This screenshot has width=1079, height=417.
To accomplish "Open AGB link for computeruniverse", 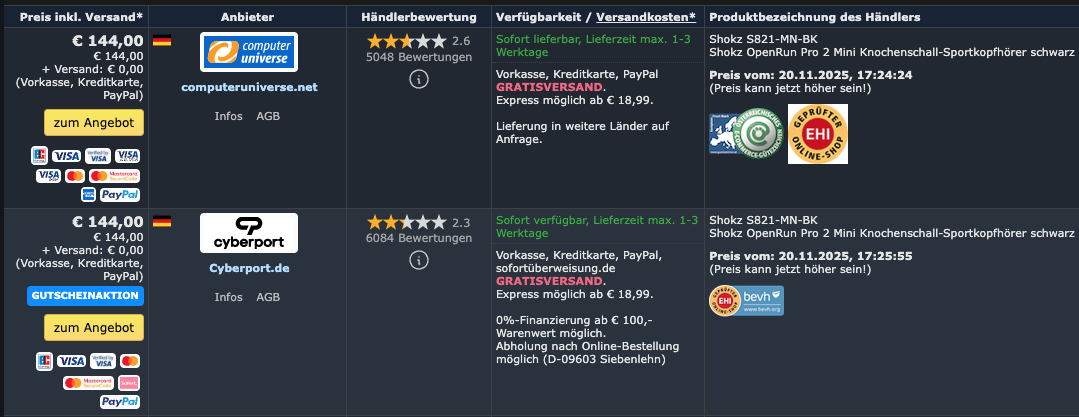I will (268, 116).
